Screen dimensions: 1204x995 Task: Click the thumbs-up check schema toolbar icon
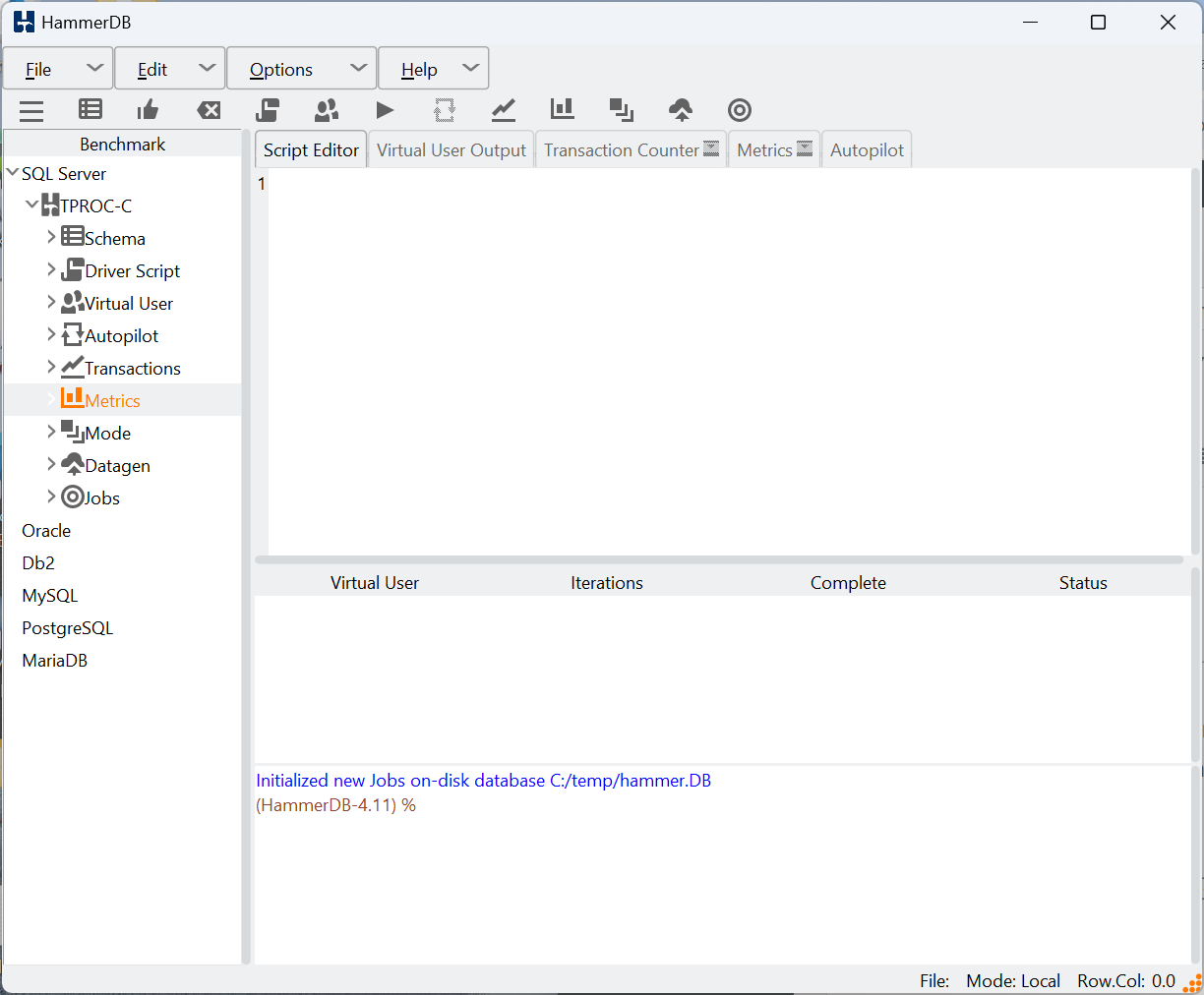point(149,109)
